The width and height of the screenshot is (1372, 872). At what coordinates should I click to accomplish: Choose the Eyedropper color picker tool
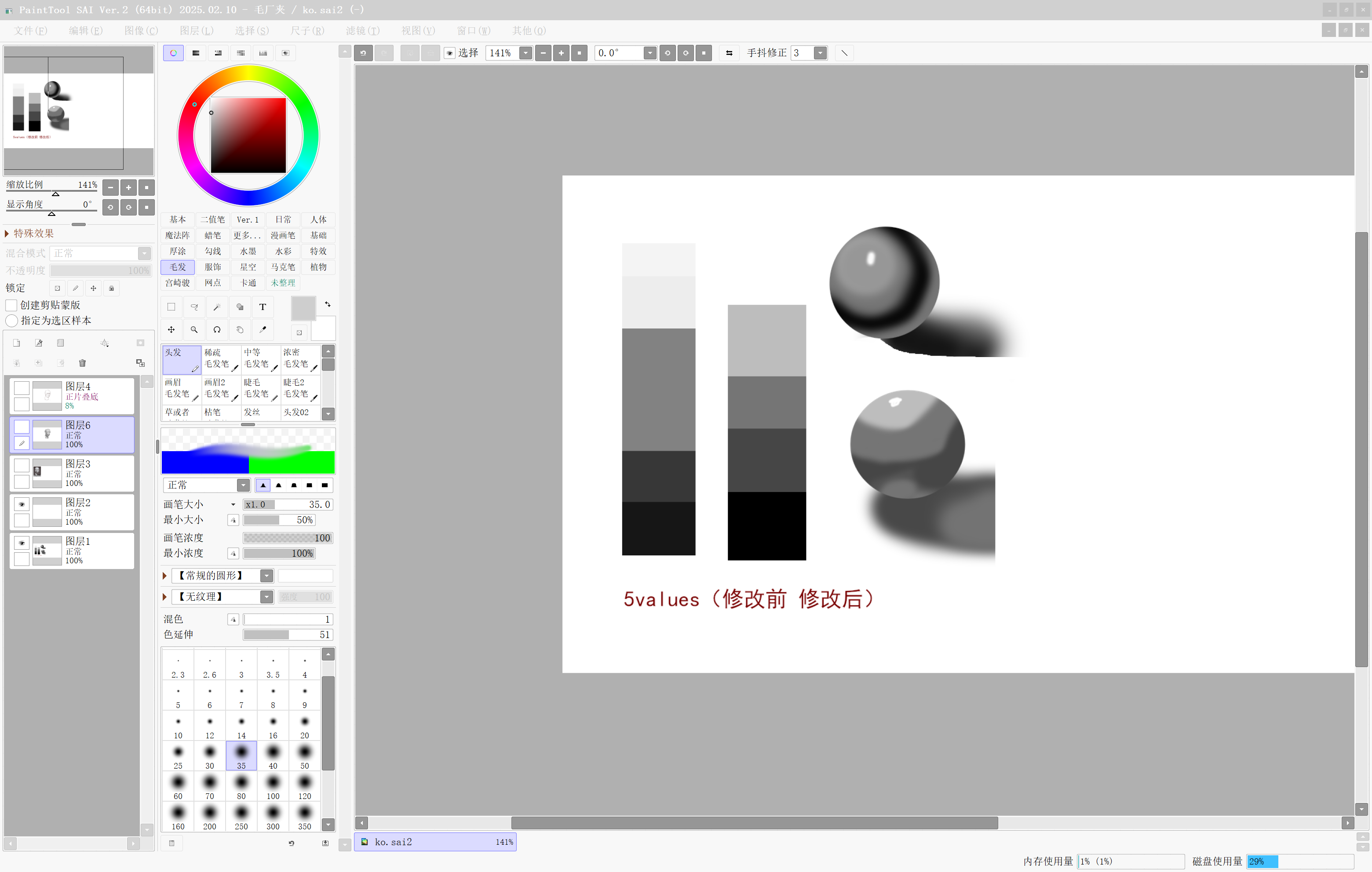[x=263, y=330]
